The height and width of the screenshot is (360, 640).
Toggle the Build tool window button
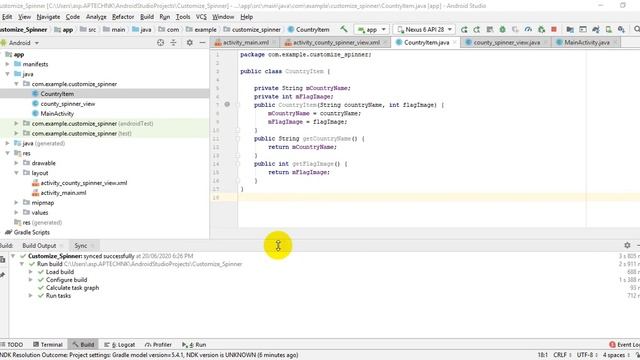tap(83, 344)
